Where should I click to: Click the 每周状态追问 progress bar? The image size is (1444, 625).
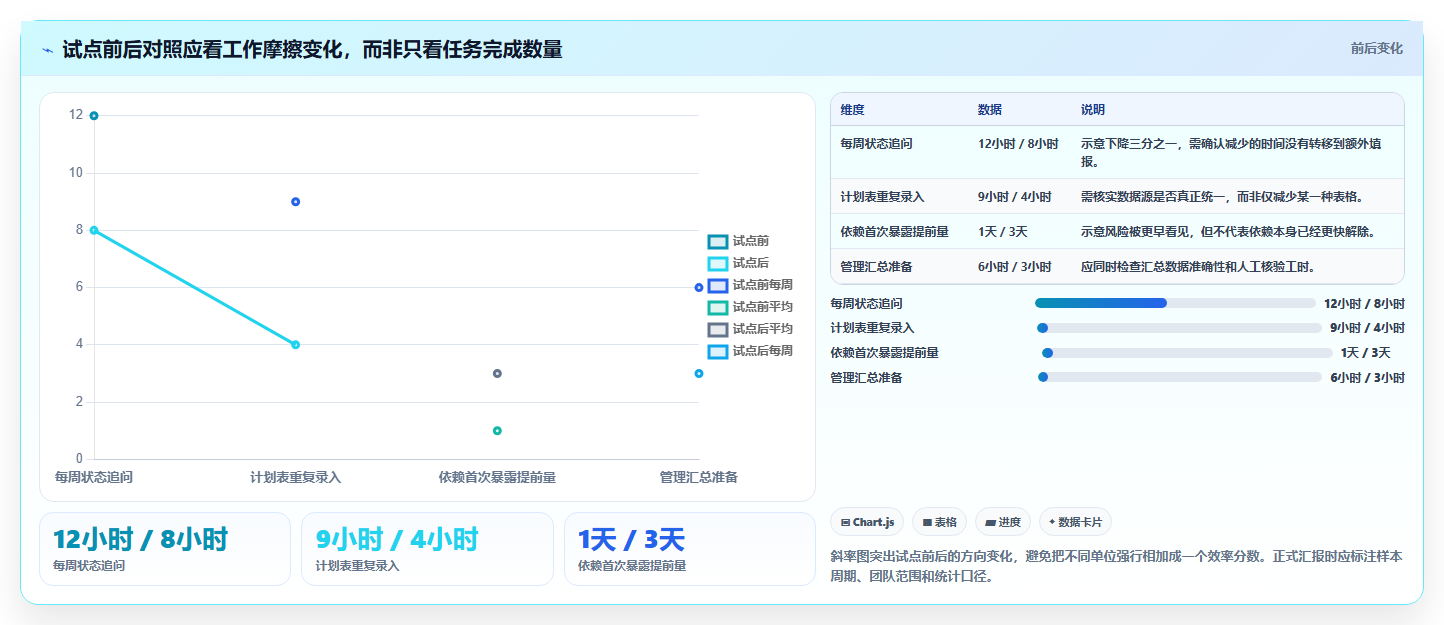pyautogui.click(x=1175, y=303)
